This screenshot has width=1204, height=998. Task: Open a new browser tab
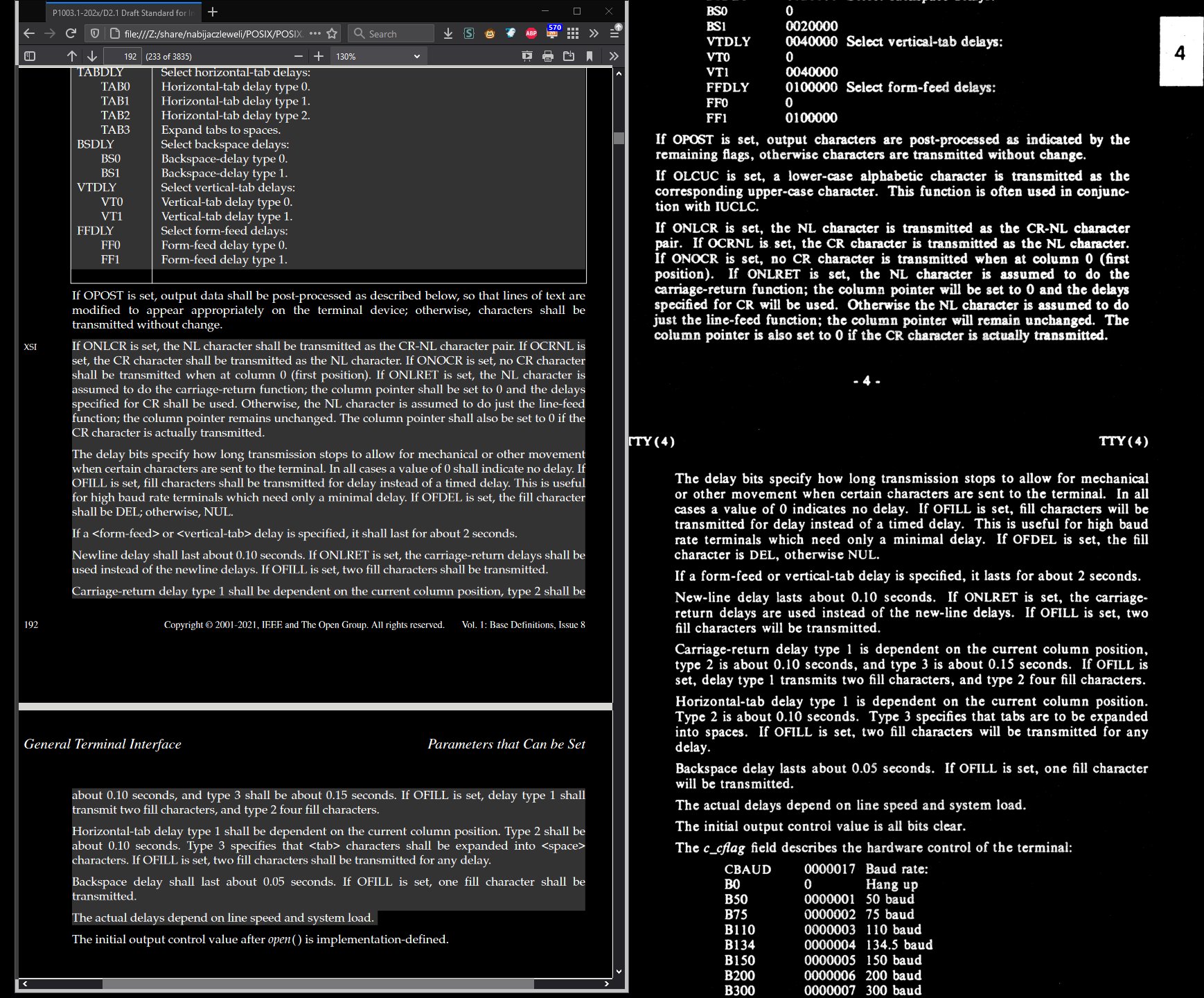click(x=213, y=12)
